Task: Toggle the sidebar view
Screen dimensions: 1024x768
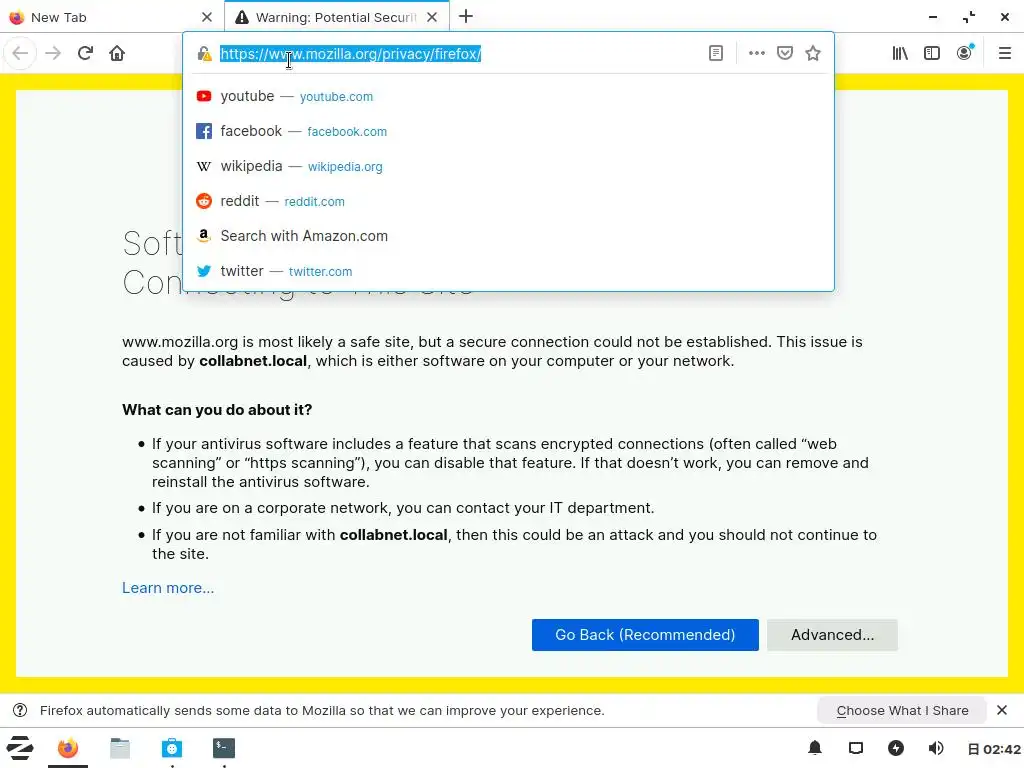Action: click(x=932, y=53)
